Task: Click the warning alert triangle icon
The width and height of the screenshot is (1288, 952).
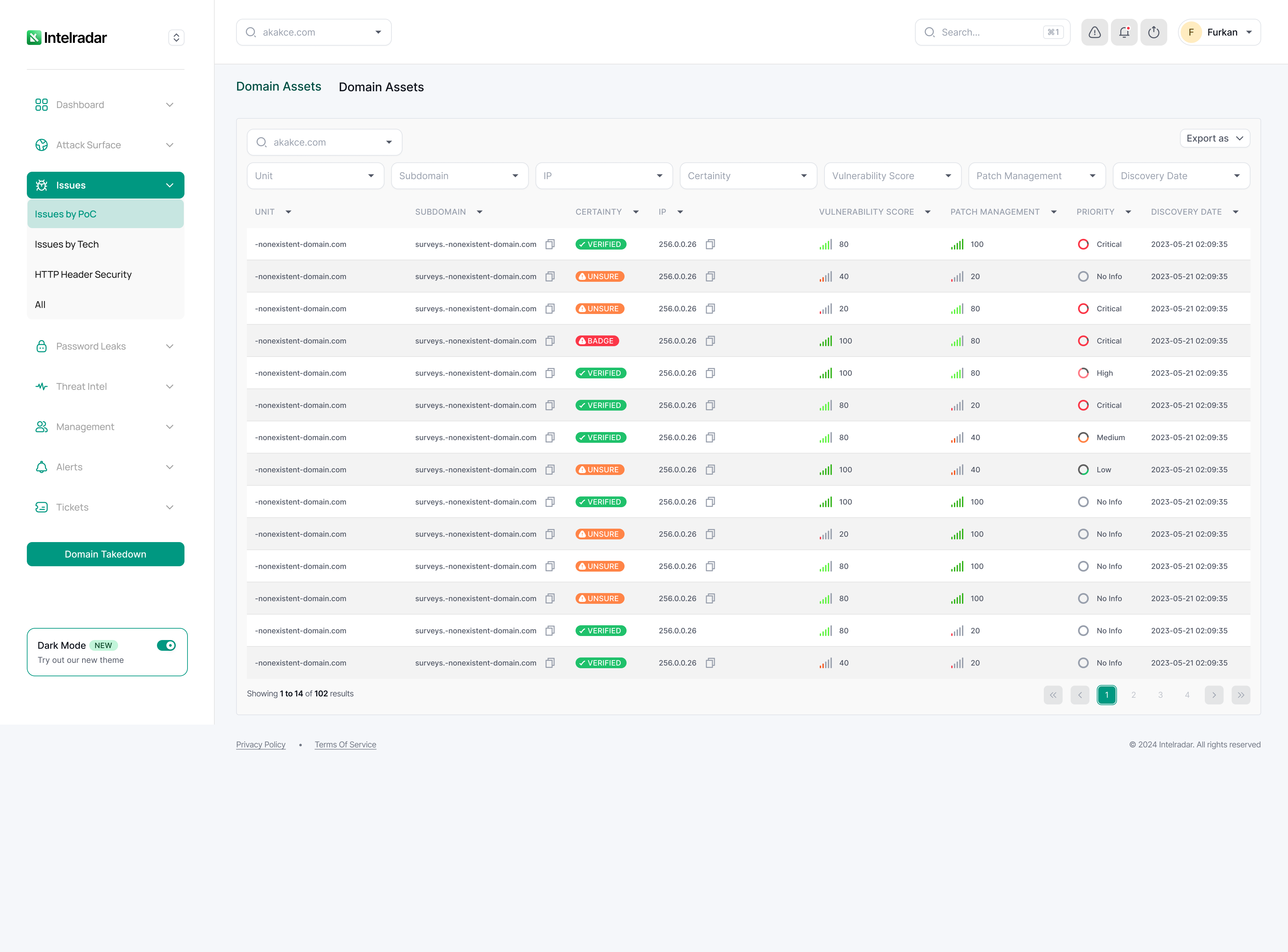Action: point(1094,32)
